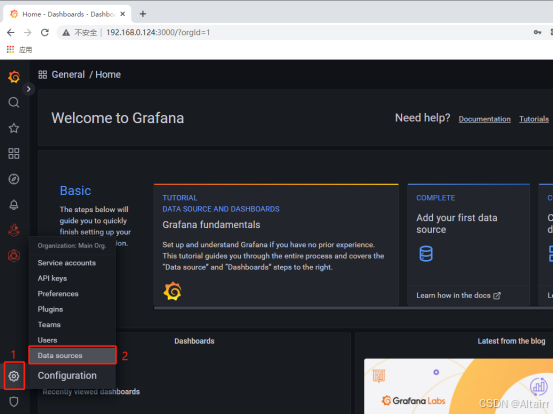Close the Home - Dashboards browser tab
The width and height of the screenshot is (553, 415).
tap(122, 14)
